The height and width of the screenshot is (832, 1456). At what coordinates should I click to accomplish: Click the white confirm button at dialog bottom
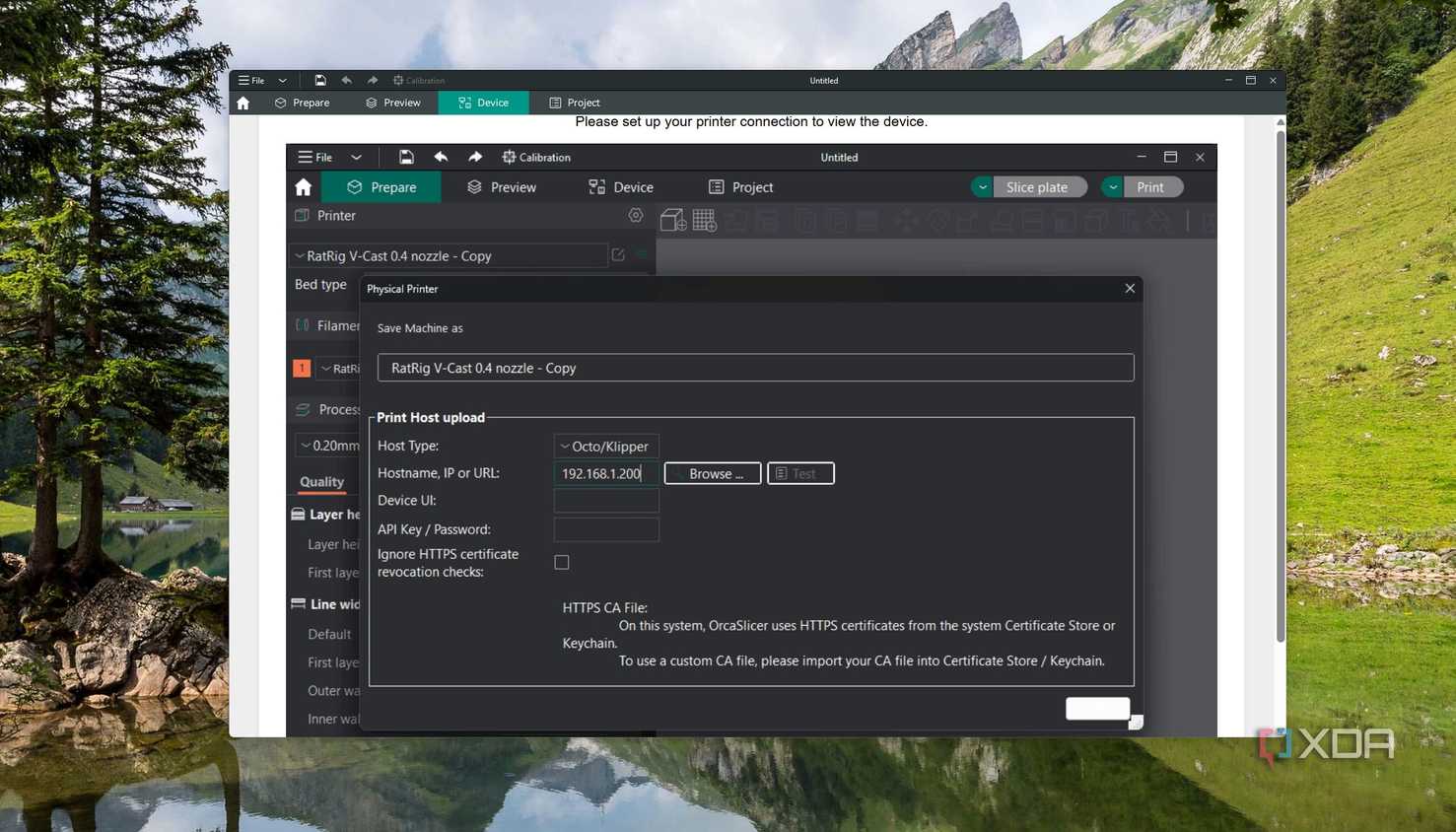pos(1097,709)
